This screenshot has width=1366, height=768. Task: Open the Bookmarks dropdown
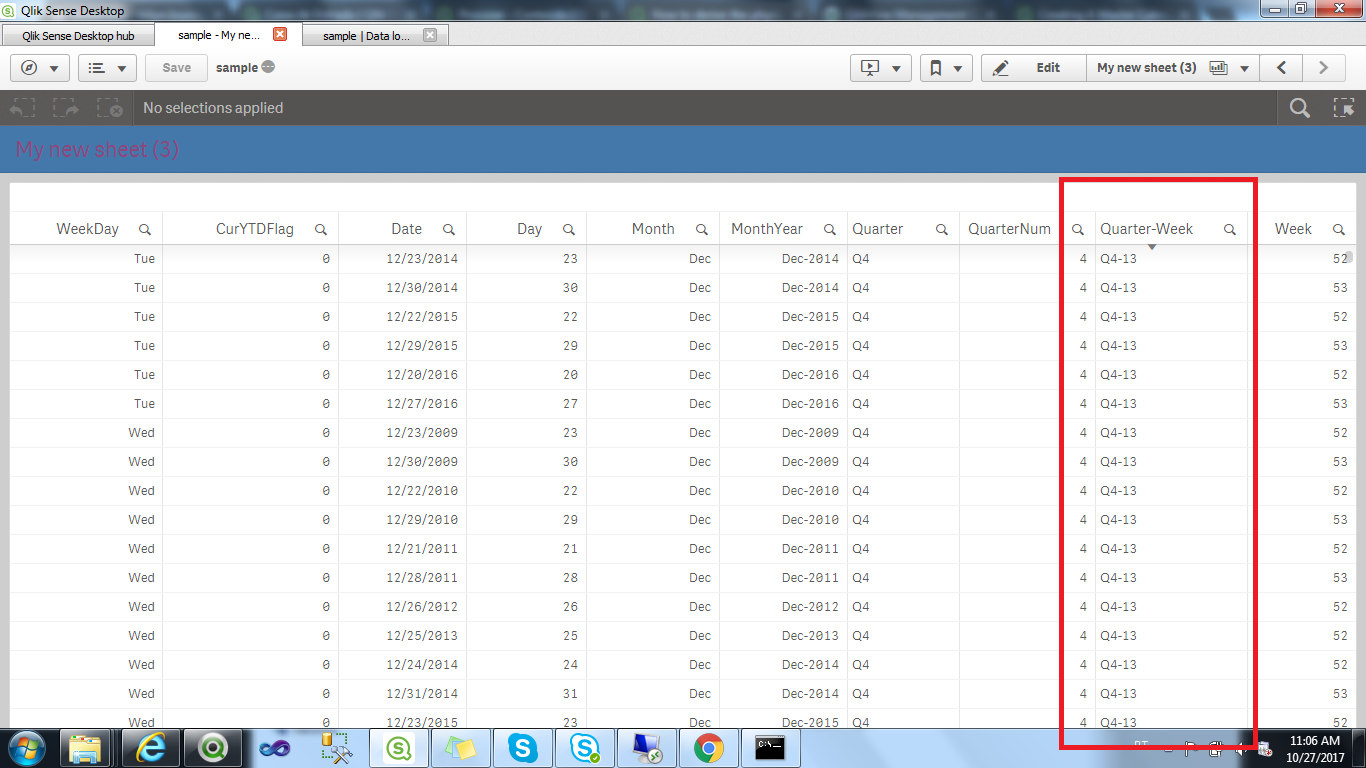tap(945, 68)
